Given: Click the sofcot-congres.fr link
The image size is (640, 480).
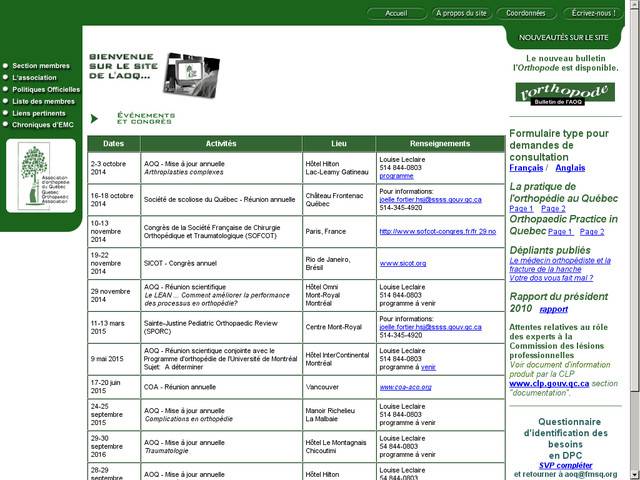Looking at the screenshot, I should tap(438, 231).
